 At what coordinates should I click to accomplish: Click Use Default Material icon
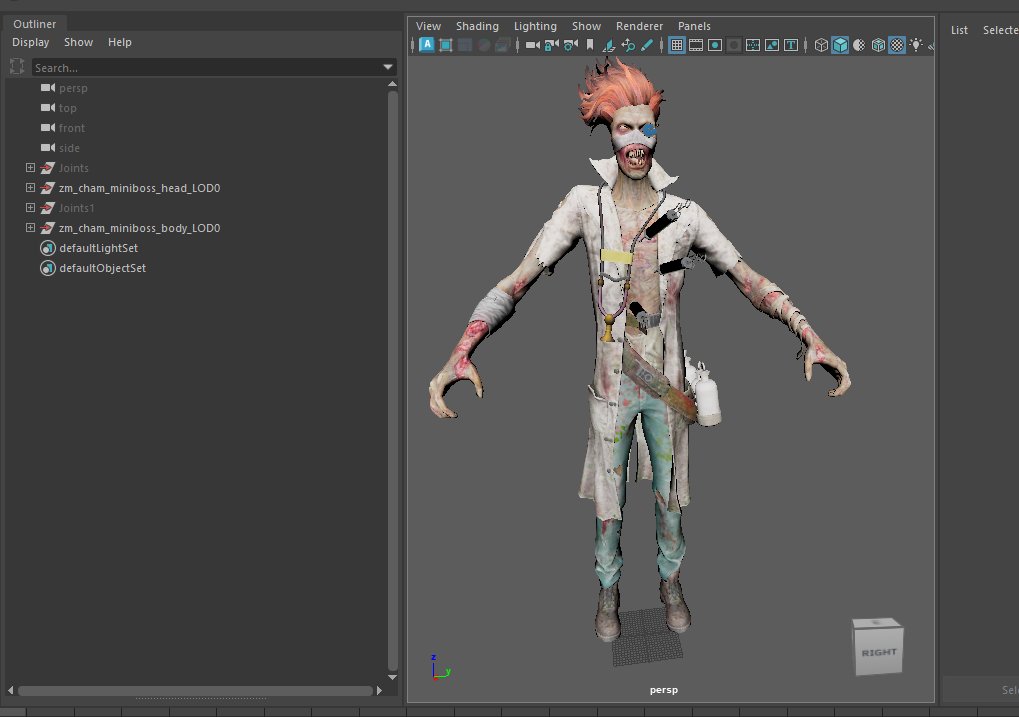859,45
